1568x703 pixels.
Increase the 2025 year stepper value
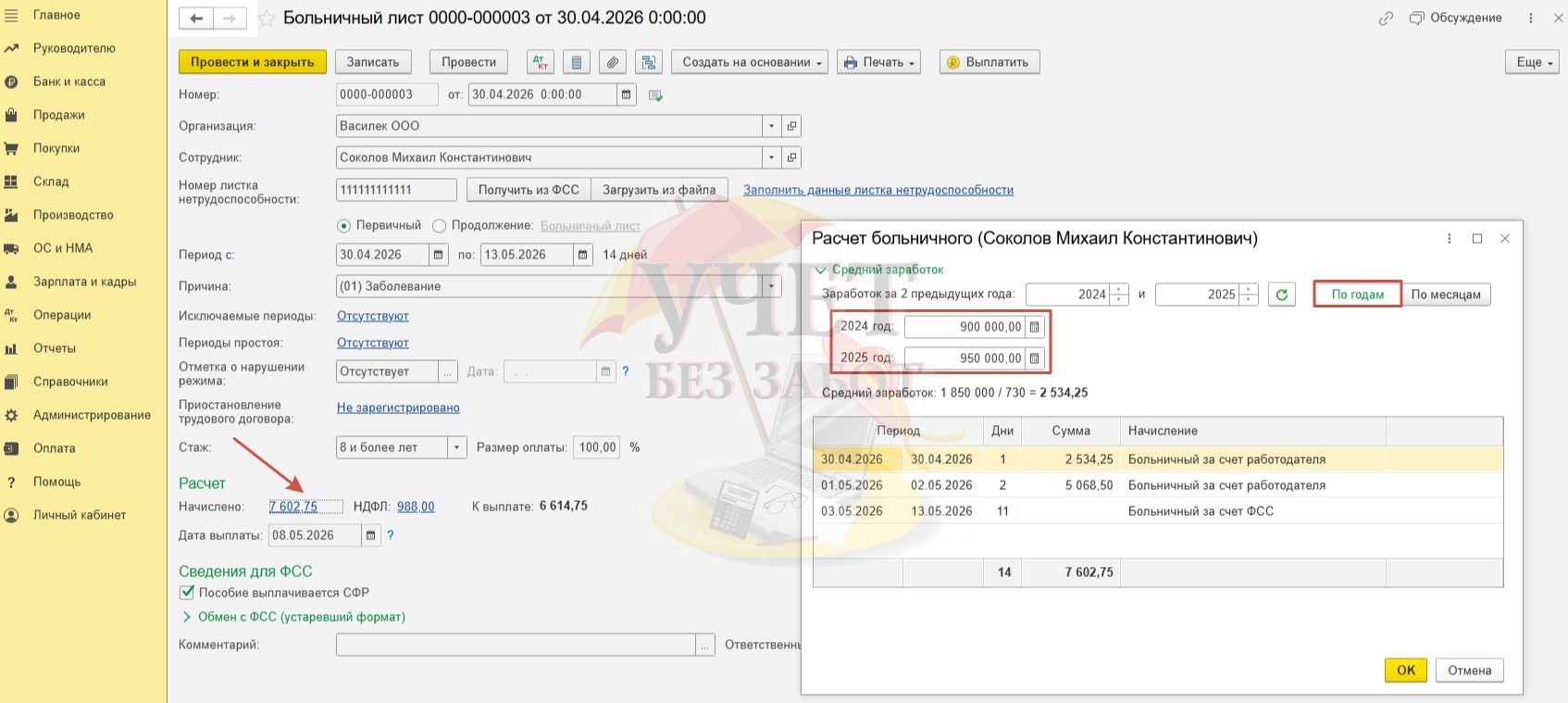click(1249, 290)
